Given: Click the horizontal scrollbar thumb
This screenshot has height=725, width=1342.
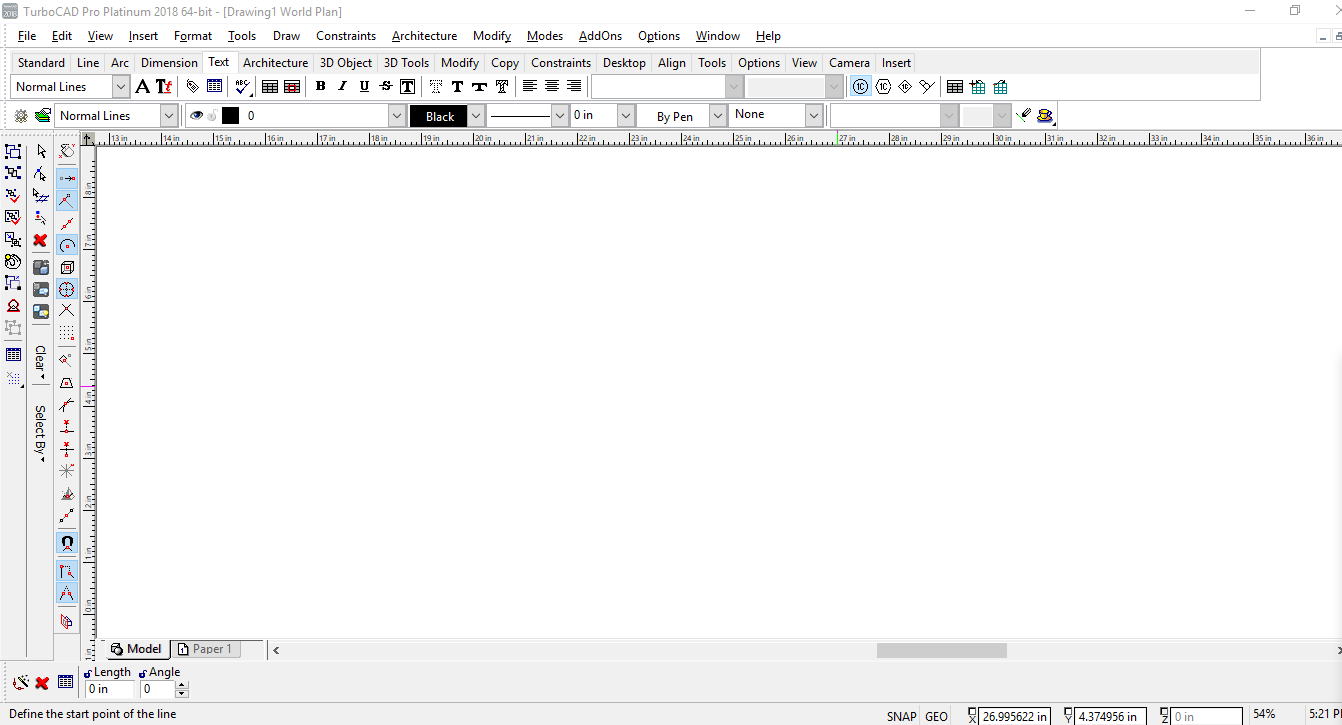Looking at the screenshot, I should point(941,650).
